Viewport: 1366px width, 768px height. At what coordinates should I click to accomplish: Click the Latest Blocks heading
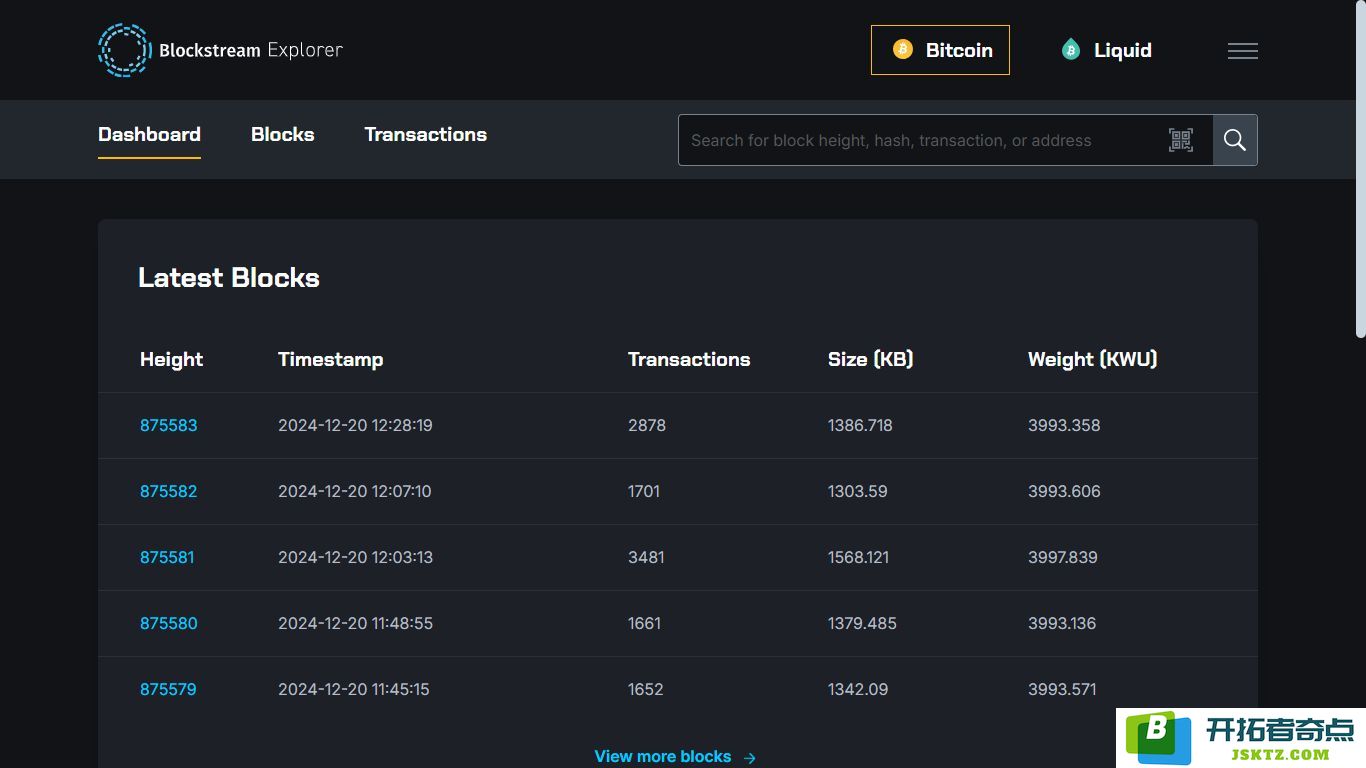tap(229, 278)
